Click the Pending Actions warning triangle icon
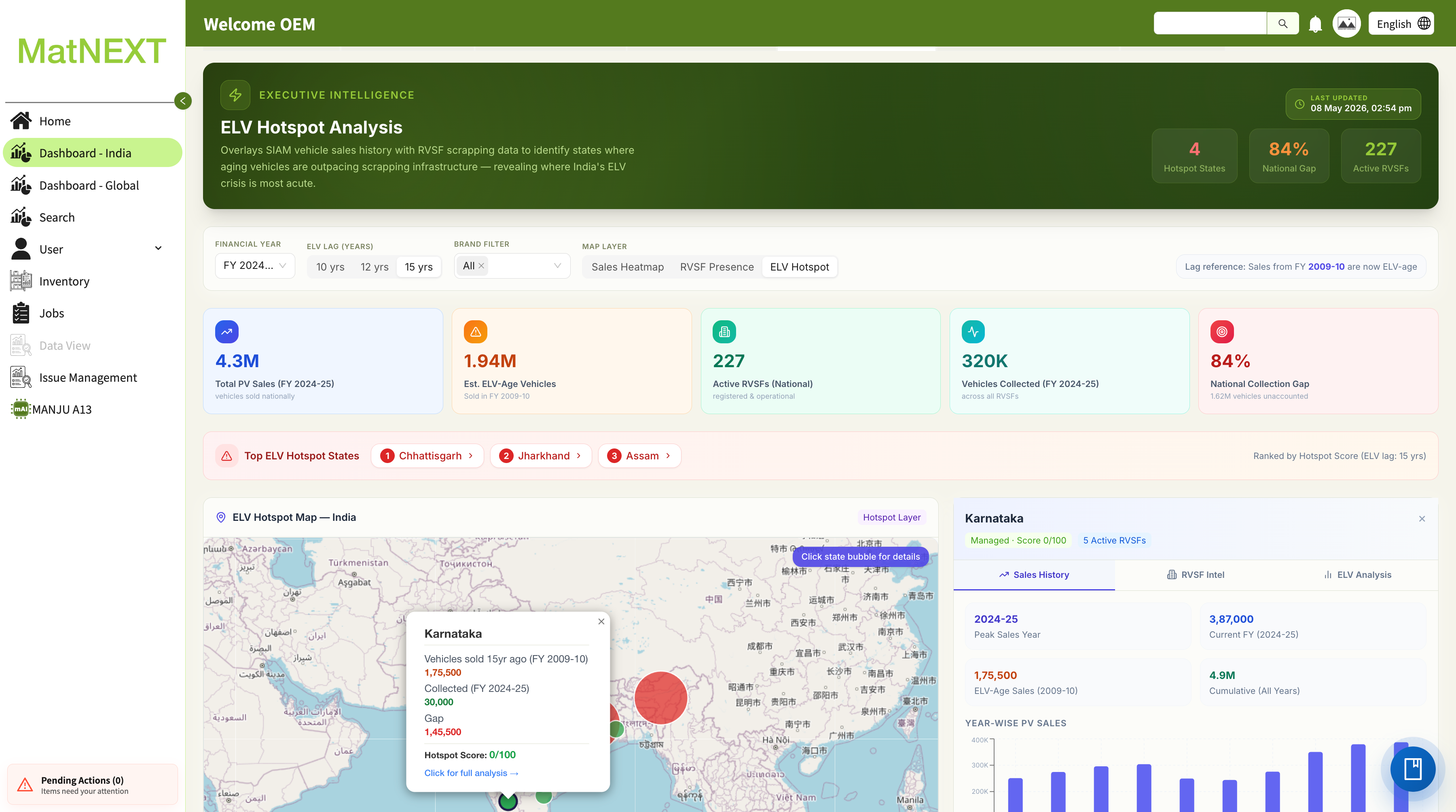The image size is (1456, 812). [x=25, y=785]
